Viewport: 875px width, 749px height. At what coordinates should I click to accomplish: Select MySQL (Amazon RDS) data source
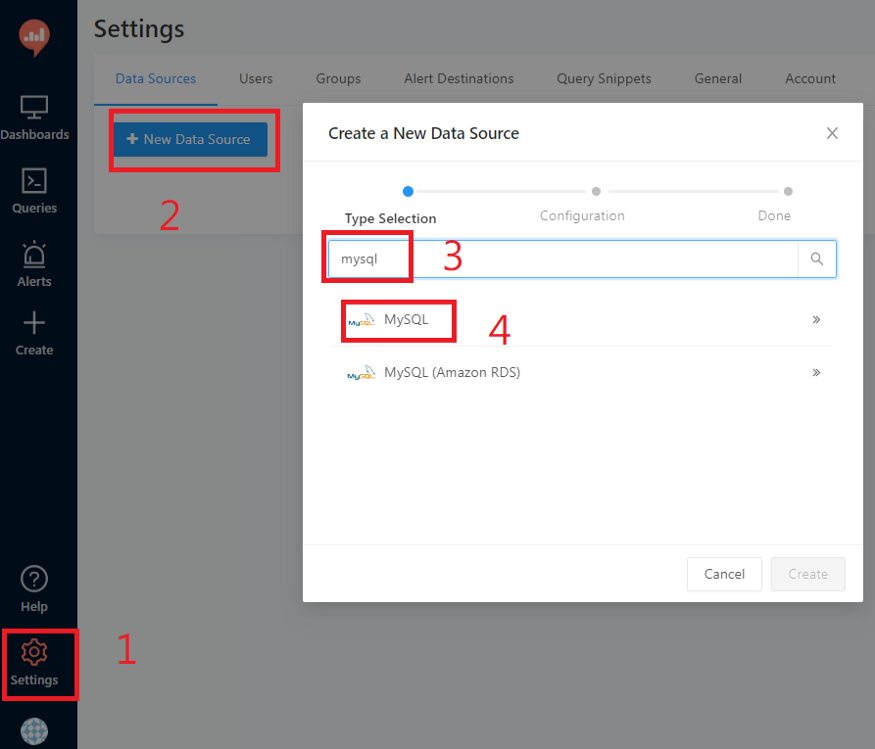(x=451, y=372)
